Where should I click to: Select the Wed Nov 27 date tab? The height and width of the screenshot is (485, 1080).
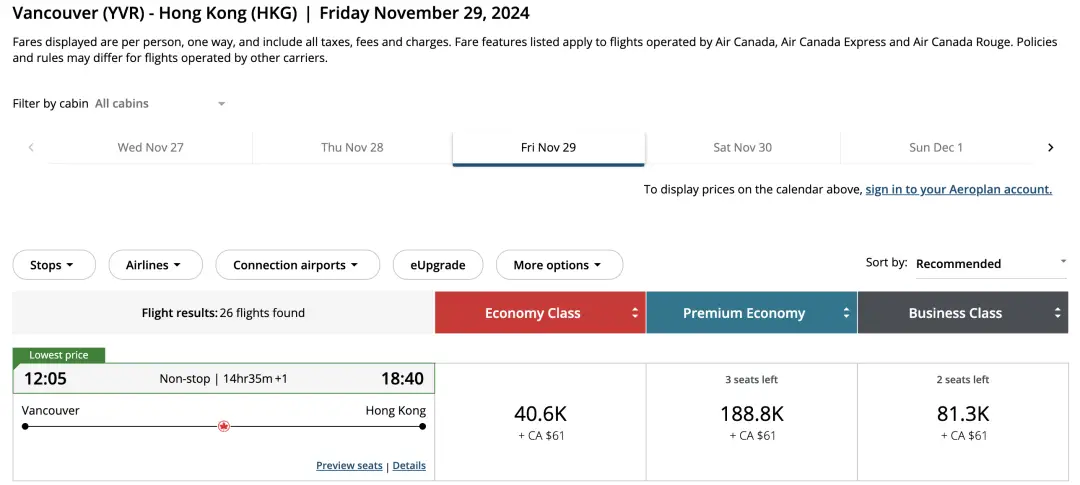(150, 148)
